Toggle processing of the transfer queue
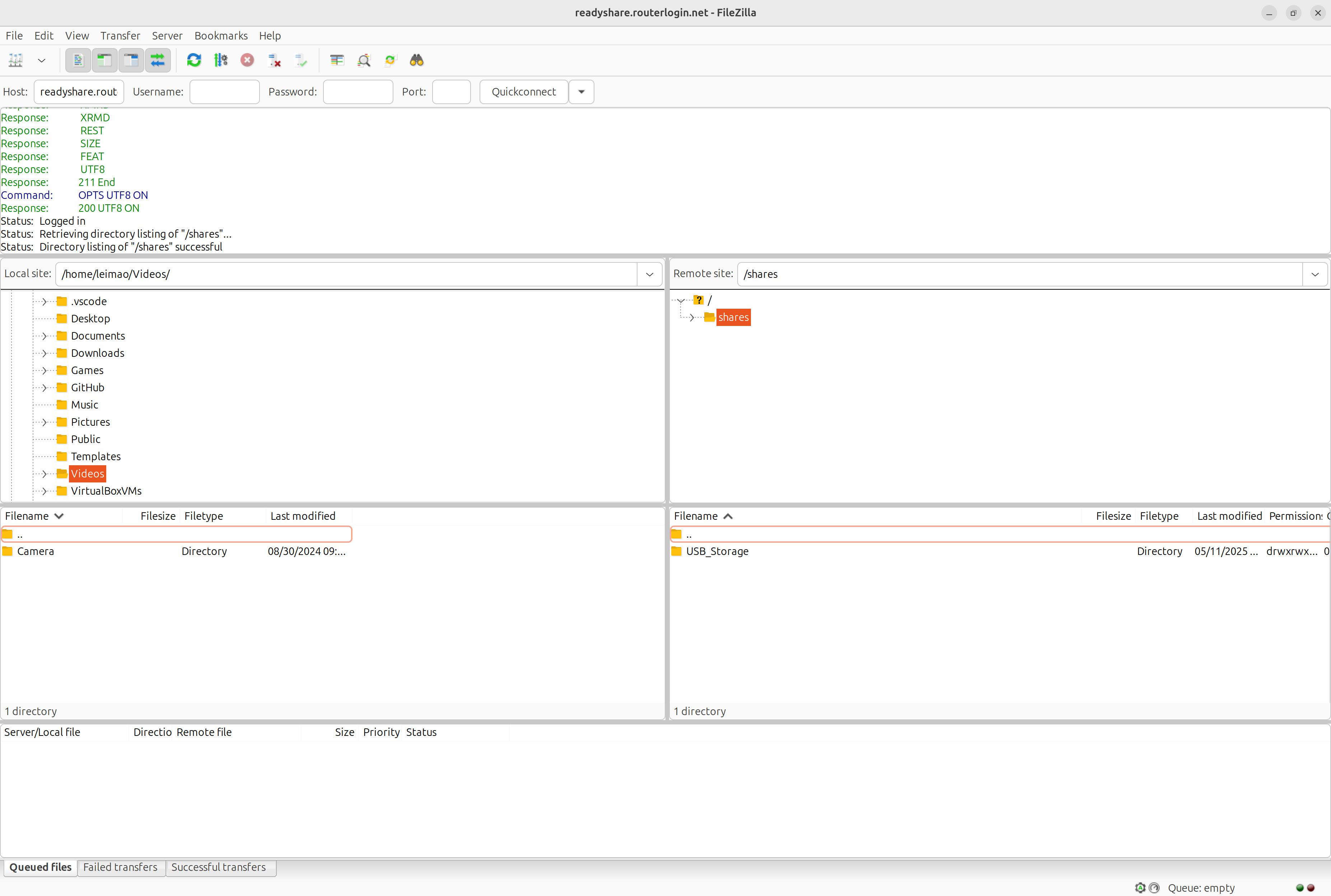 click(x=220, y=60)
